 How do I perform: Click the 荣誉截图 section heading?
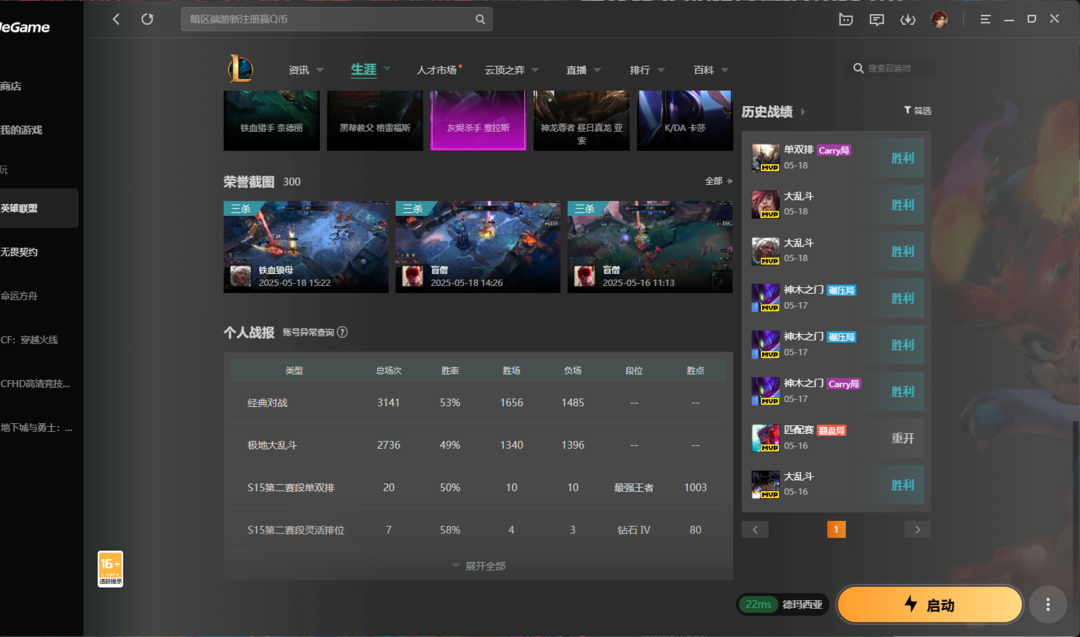(249, 182)
